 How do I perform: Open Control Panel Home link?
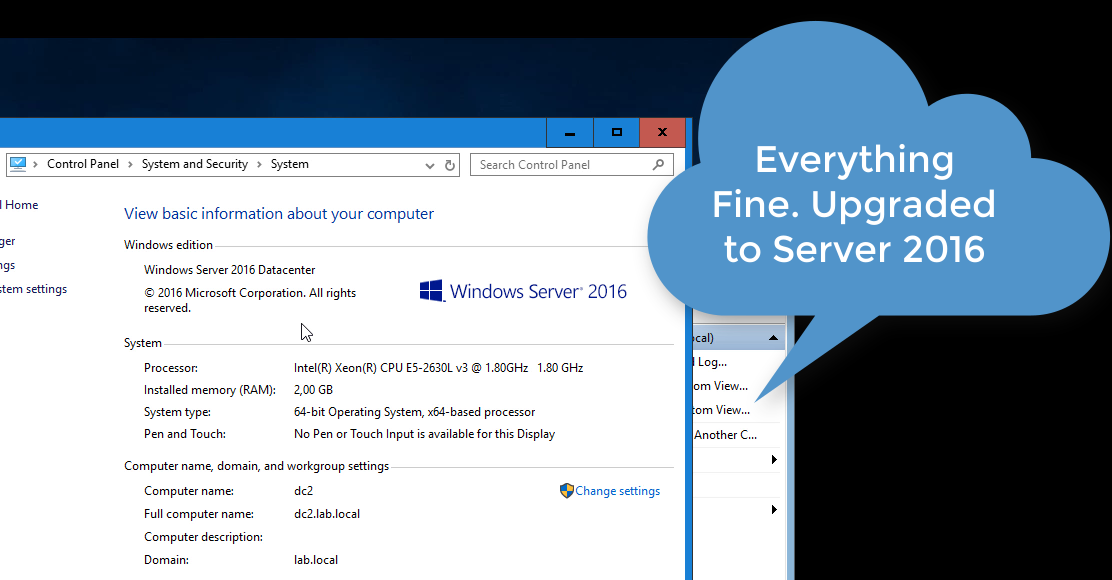point(19,205)
